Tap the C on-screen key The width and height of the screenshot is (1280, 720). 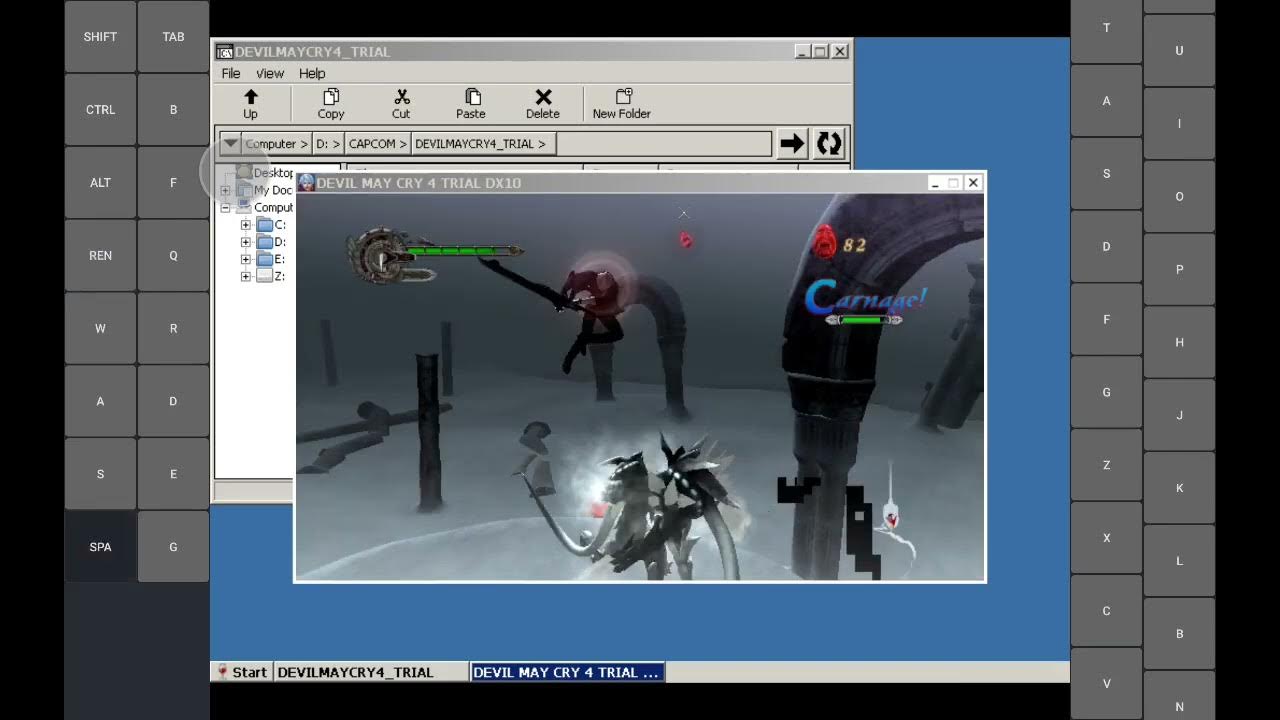[x=1106, y=612]
